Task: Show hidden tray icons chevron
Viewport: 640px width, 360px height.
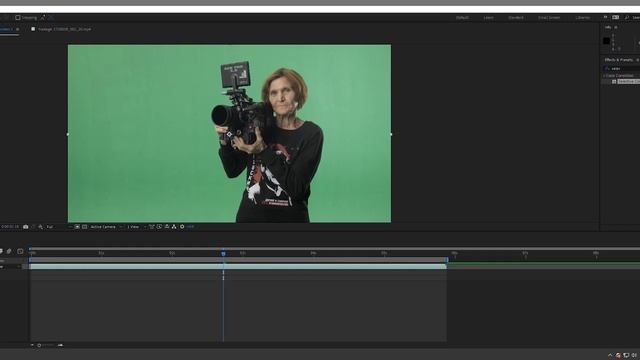Action: 610,356
